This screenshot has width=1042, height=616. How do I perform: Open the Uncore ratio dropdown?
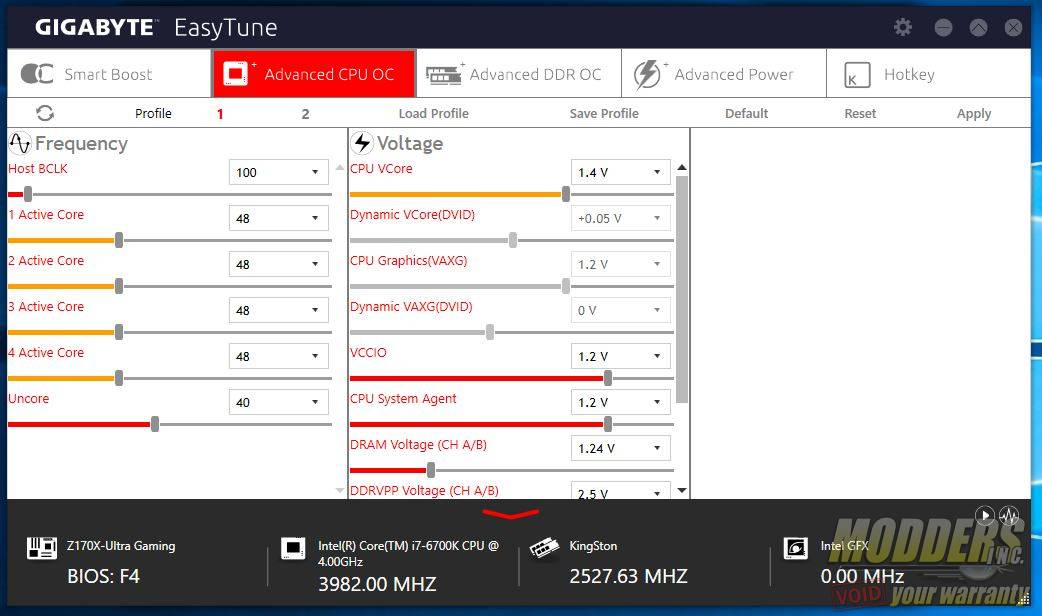coord(278,402)
